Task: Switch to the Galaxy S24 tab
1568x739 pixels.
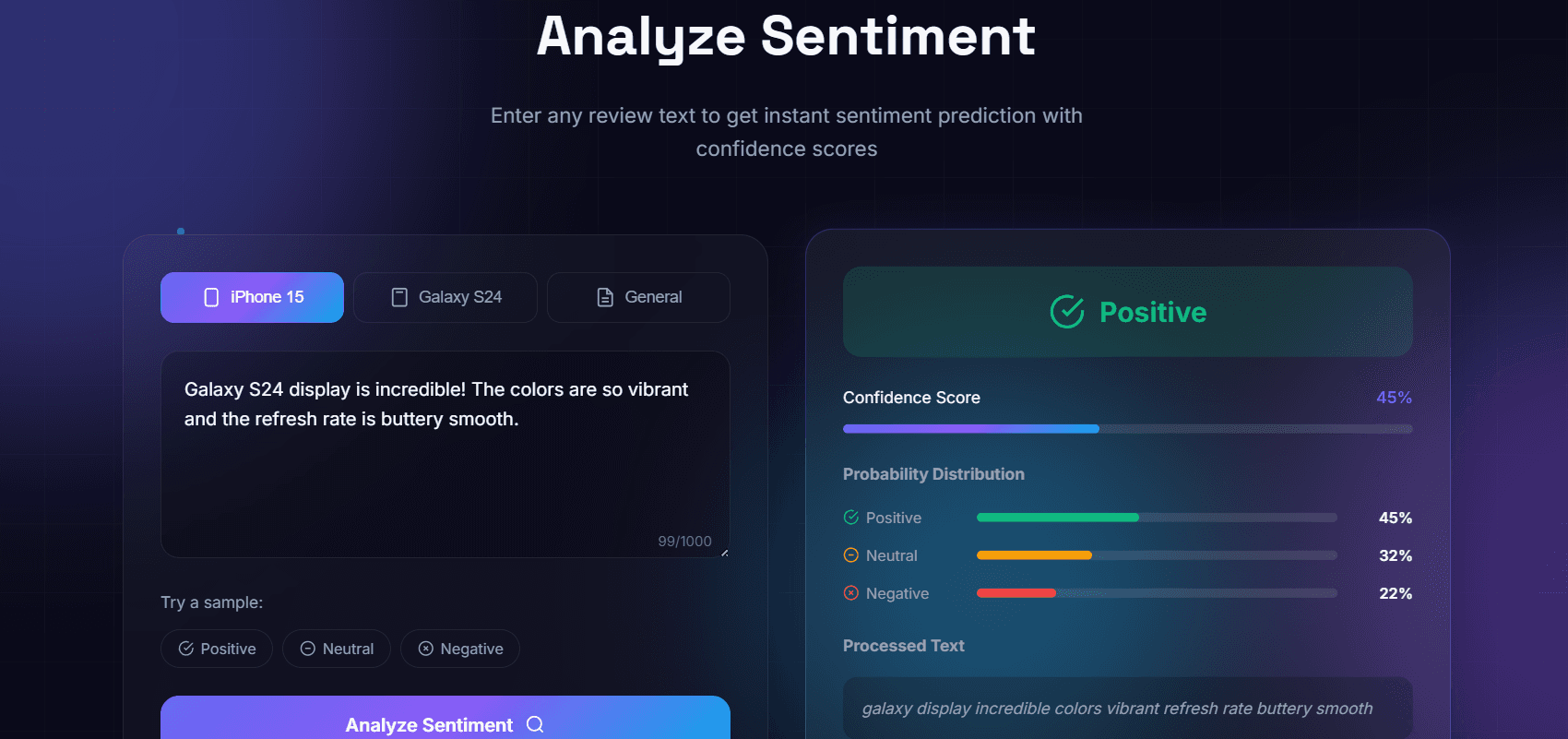Action: pyautogui.click(x=445, y=297)
